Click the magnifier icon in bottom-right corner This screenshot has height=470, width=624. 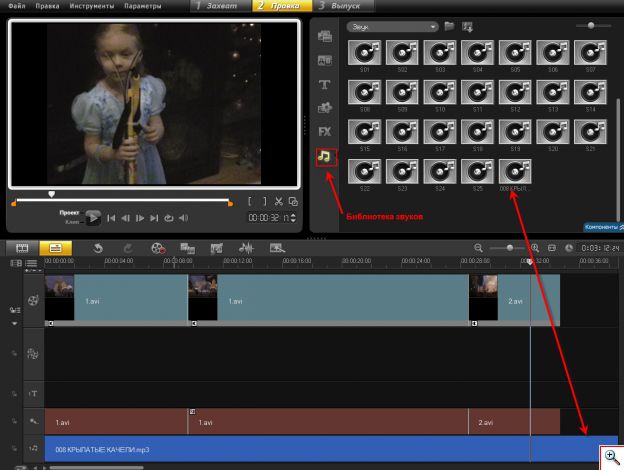pos(612,457)
